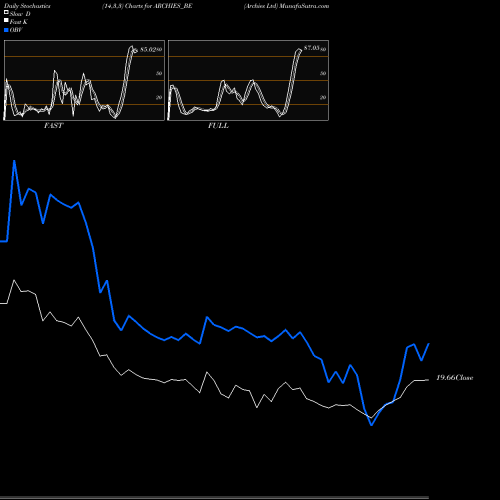
Task: Click the Slow D legend swatch
Action: 6,12
